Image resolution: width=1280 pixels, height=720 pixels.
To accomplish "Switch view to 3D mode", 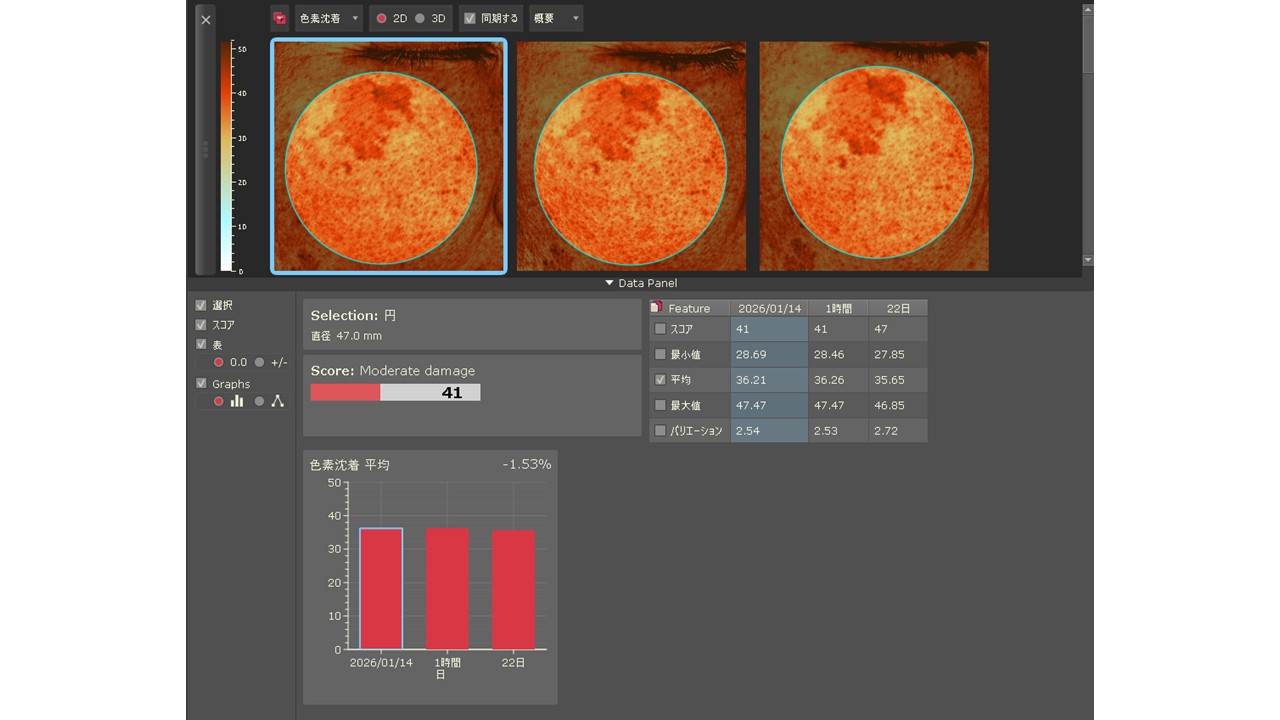I will tap(420, 19).
